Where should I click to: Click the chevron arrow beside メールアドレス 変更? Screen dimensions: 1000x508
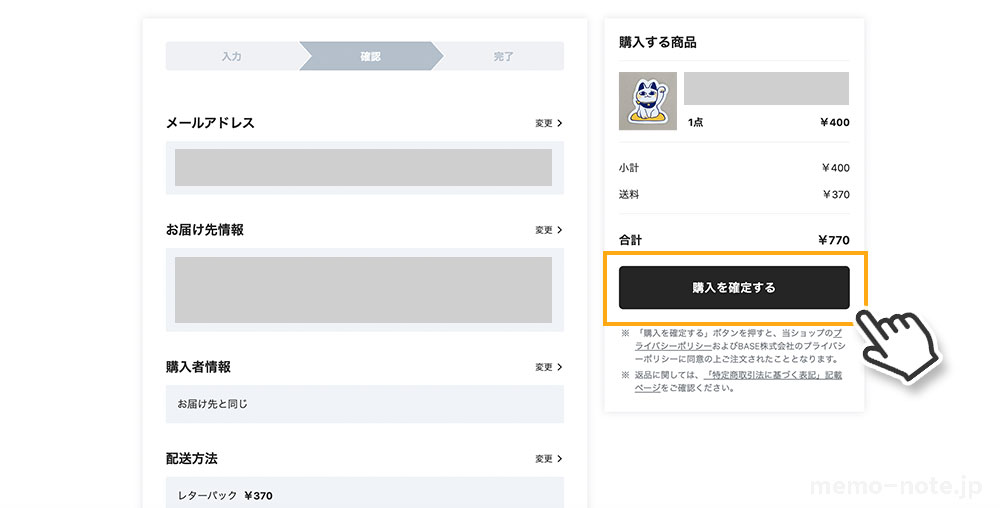tap(560, 123)
